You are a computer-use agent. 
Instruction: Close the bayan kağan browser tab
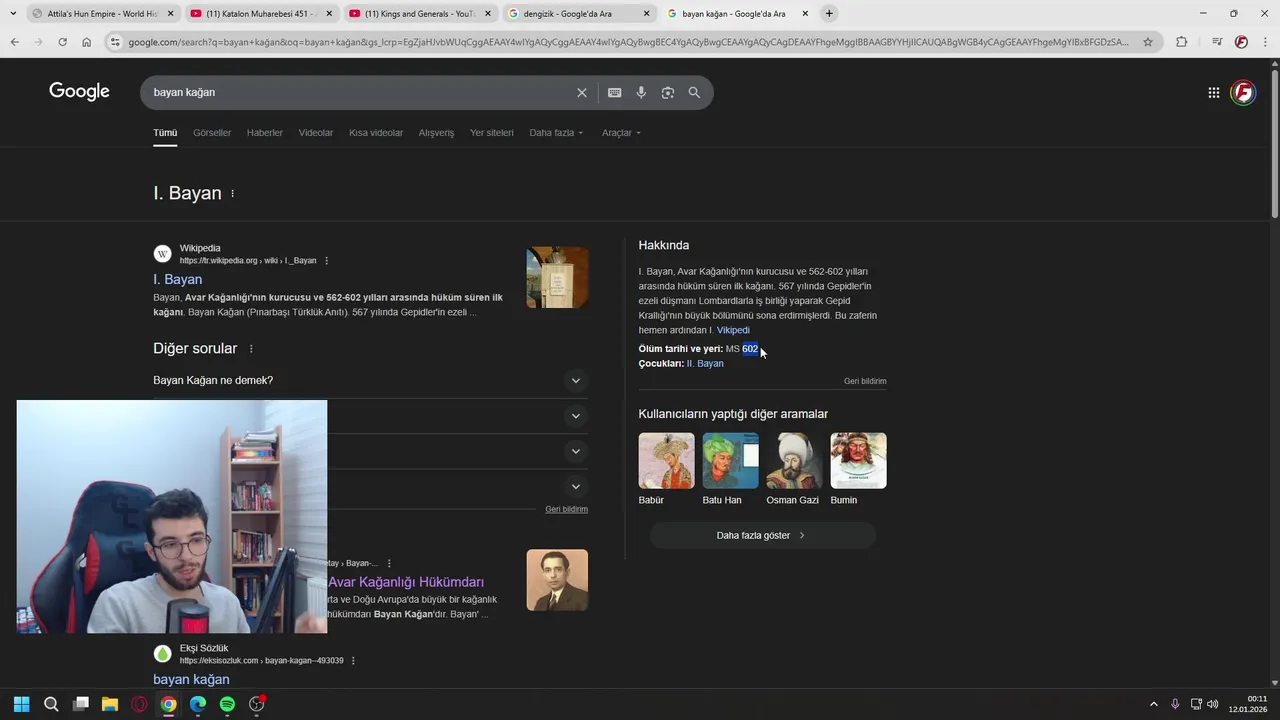805,14
